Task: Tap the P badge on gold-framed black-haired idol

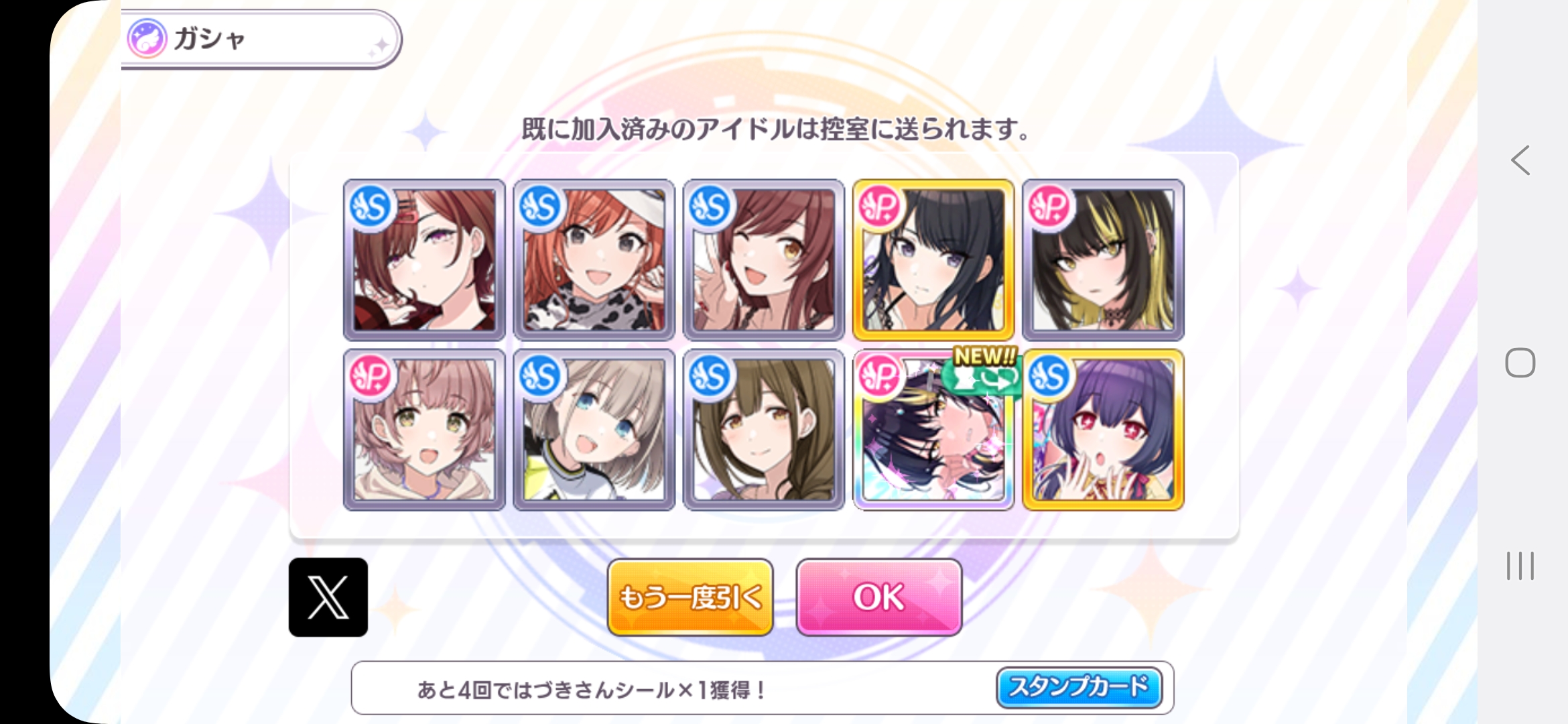Action: pyautogui.click(x=880, y=206)
